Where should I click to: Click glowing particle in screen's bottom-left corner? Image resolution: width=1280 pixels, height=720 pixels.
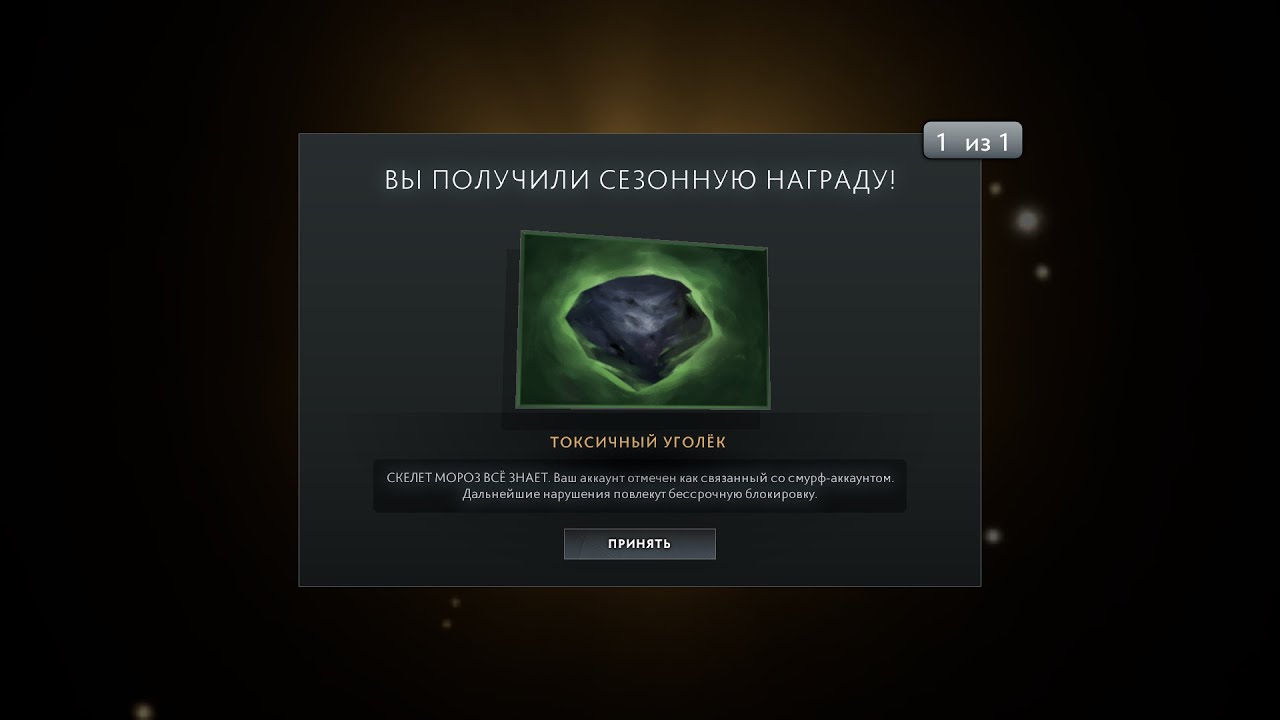tap(143, 710)
